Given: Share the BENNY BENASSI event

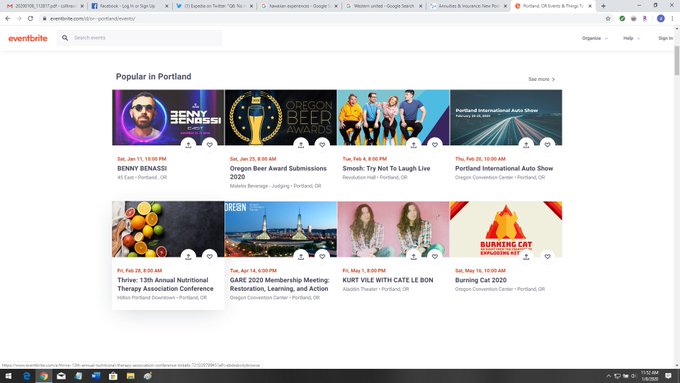Looking at the screenshot, I should pyautogui.click(x=188, y=145).
